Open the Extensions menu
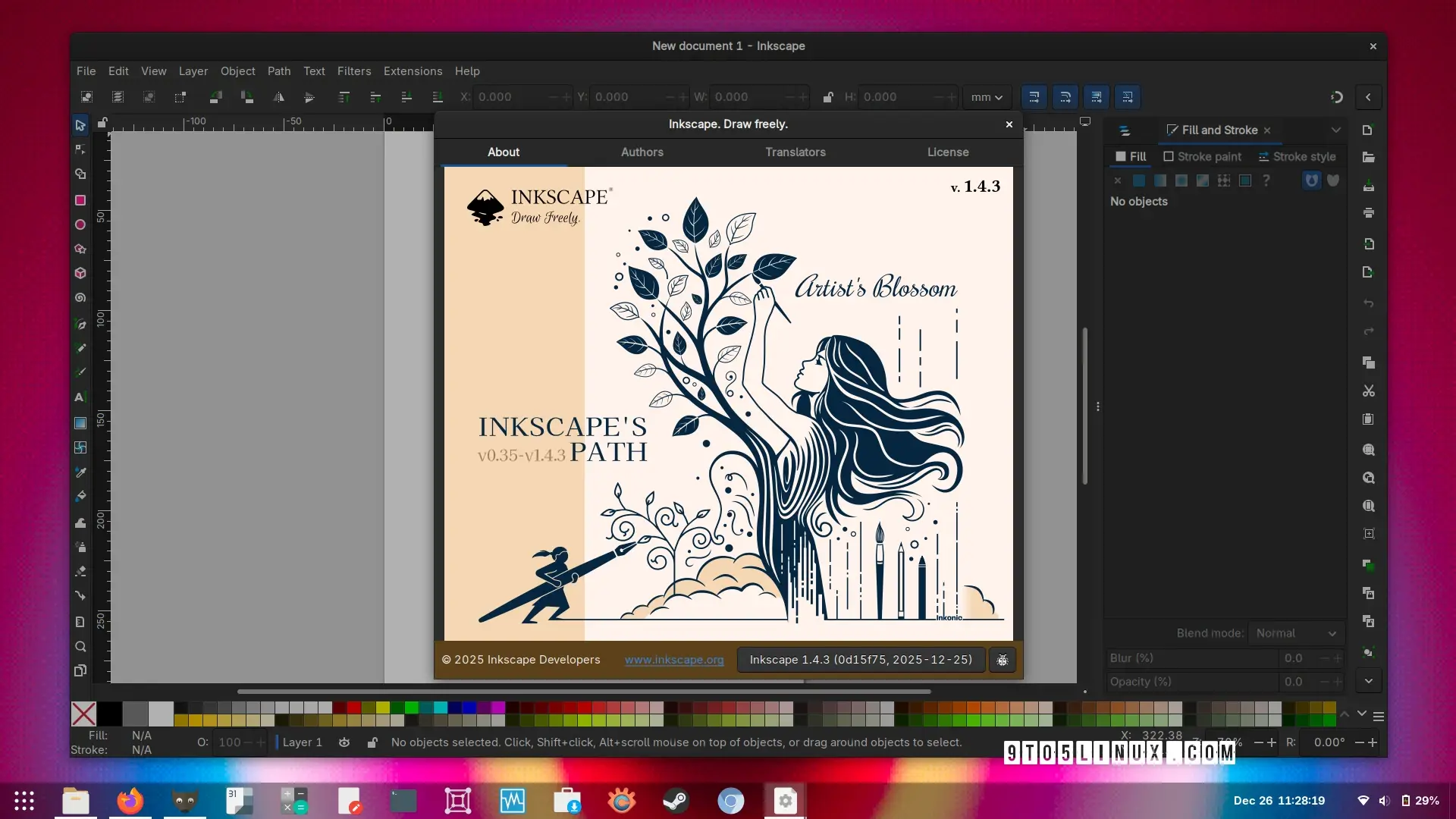 413,71
